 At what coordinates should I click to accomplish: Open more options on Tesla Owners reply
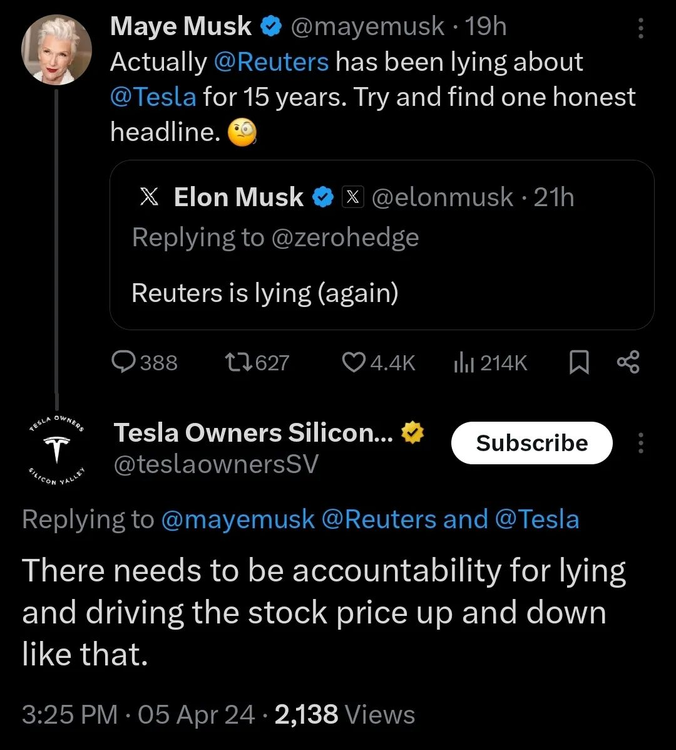[641, 443]
